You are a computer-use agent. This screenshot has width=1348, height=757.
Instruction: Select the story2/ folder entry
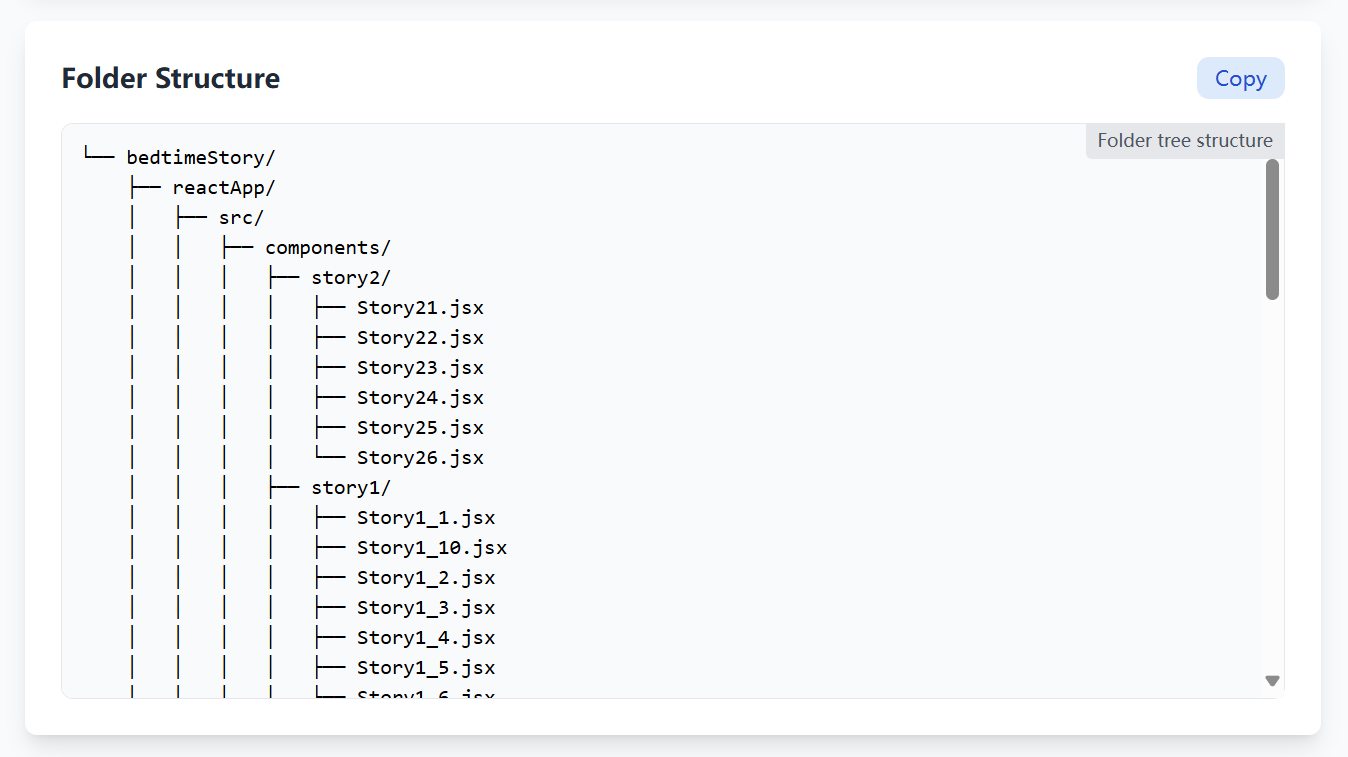pyautogui.click(x=351, y=277)
